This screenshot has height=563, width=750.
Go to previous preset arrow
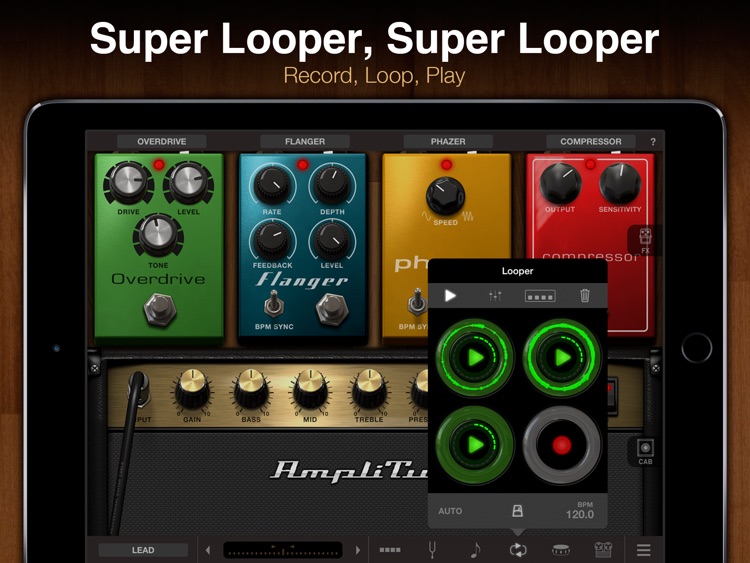coord(208,550)
